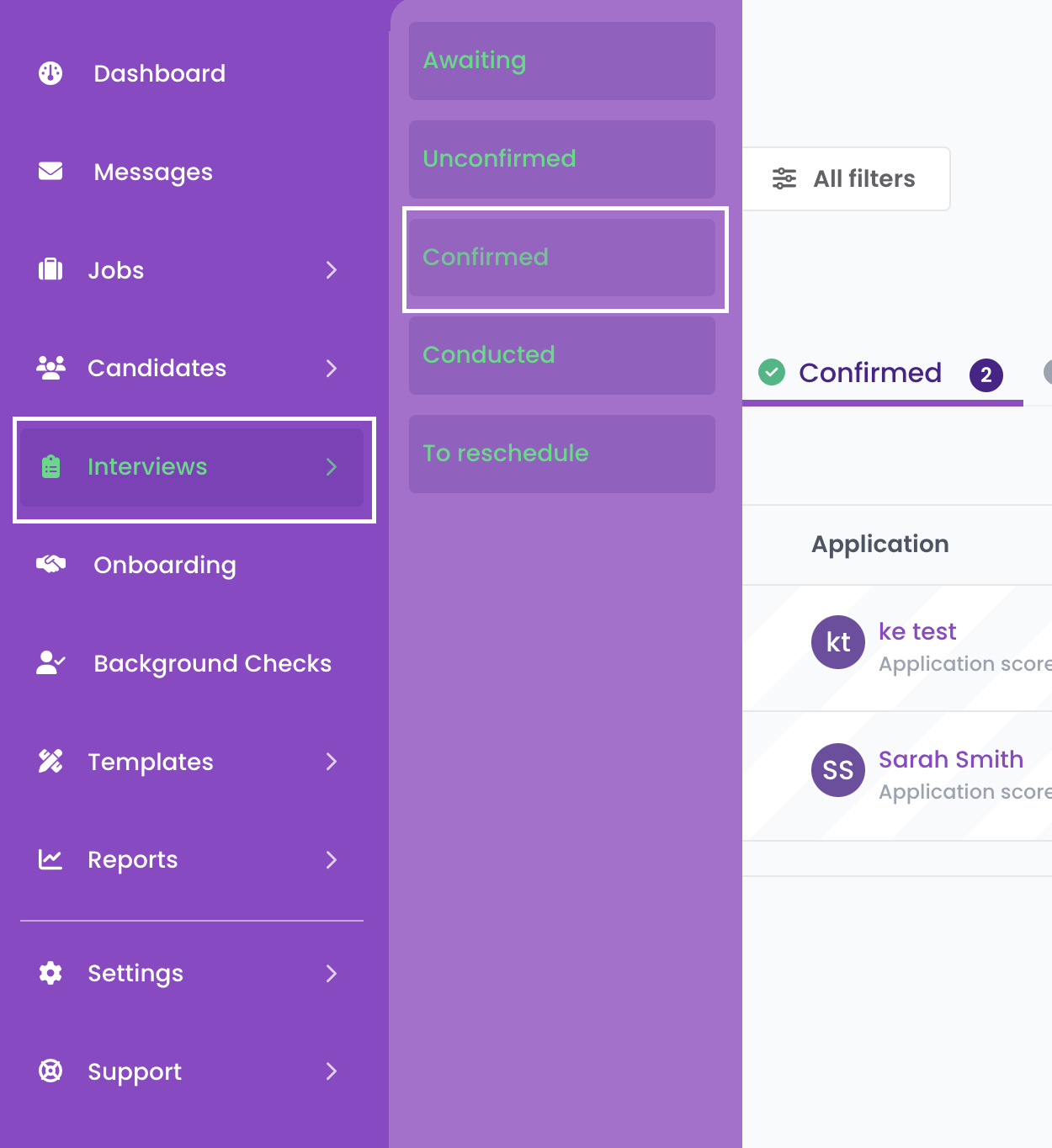Screen dimensions: 1052x1148
Task: Click the Support lifebuoy icon
Action: point(50,1071)
